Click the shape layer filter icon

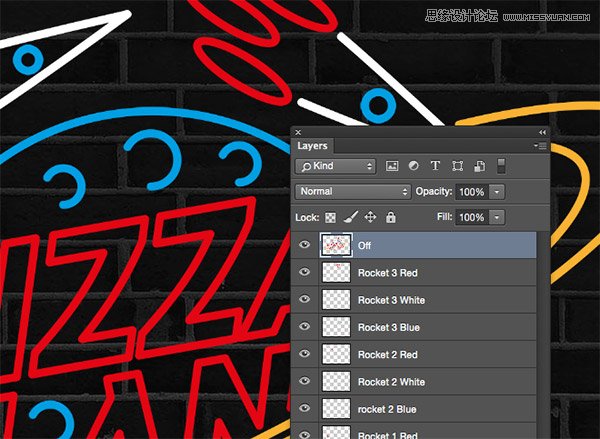click(457, 166)
